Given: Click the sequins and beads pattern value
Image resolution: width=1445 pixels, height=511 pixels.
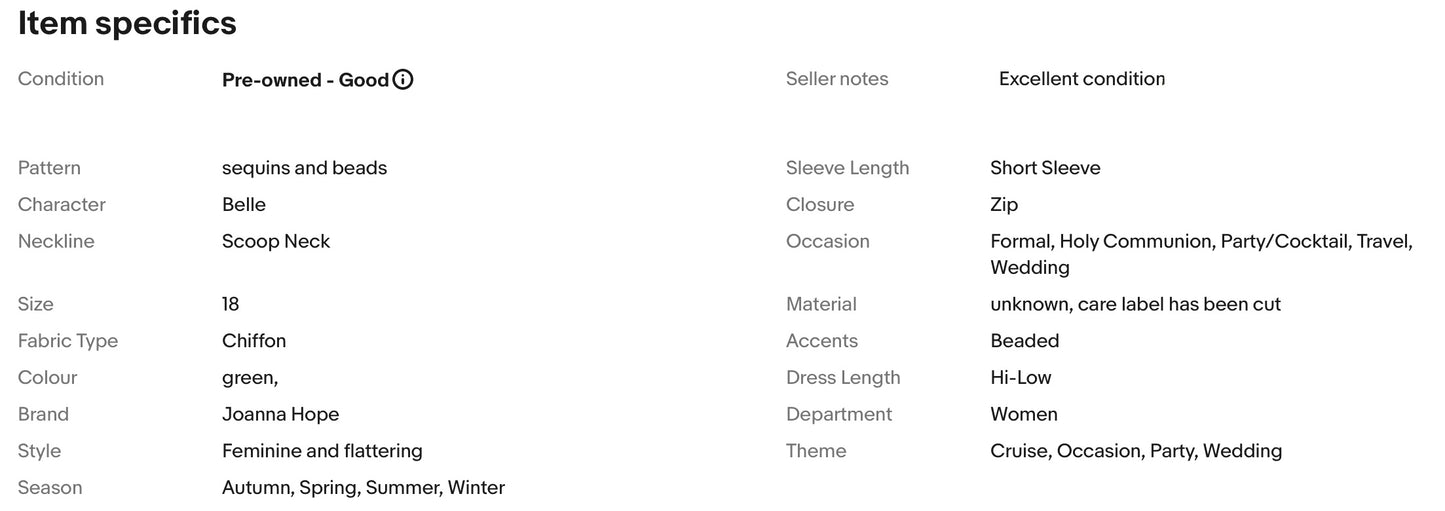Looking at the screenshot, I should [x=304, y=168].
